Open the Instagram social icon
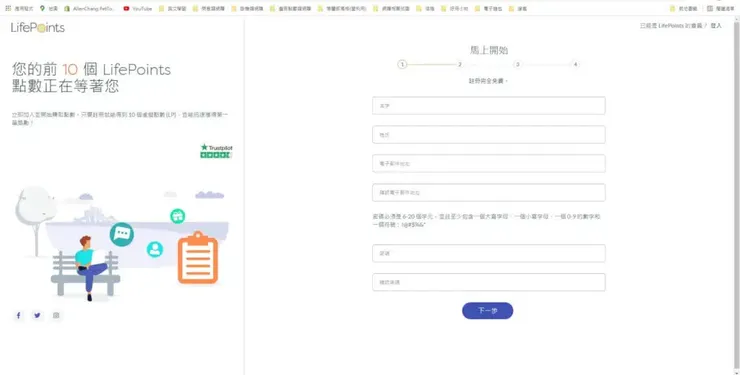This screenshot has width=740, height=375. pos(56,316)
